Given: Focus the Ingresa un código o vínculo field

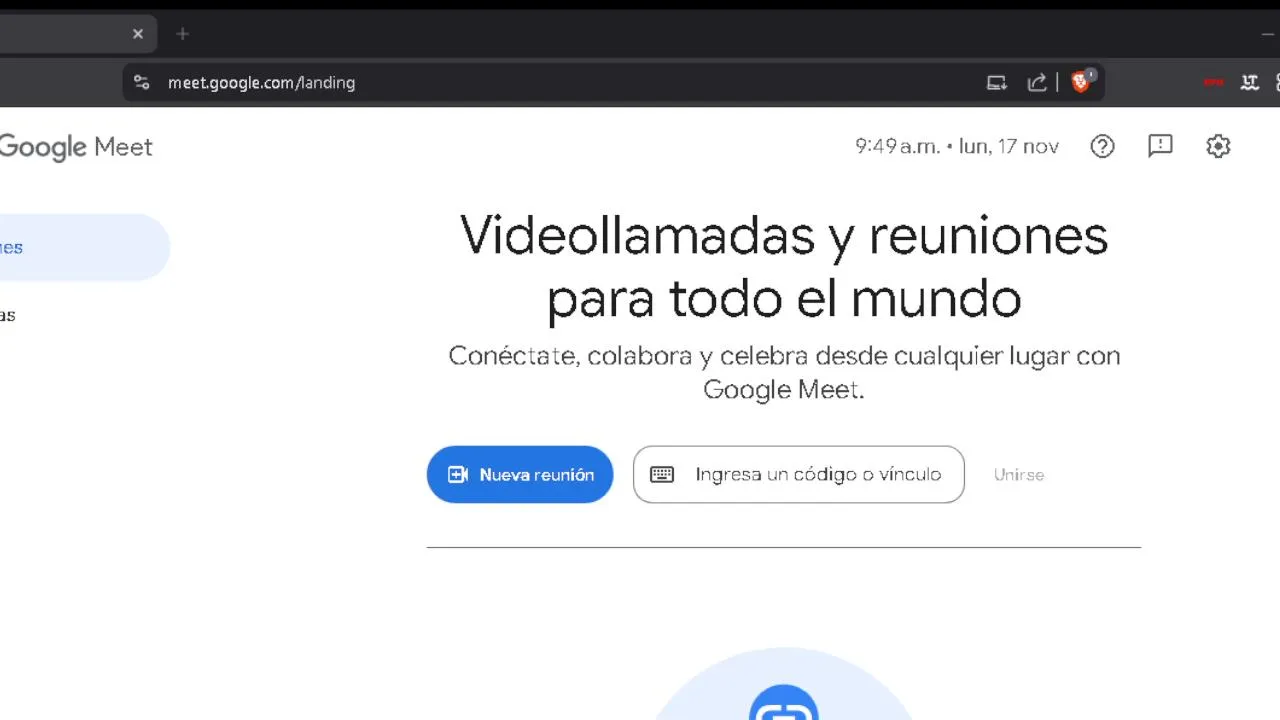Looking at the screenshot, I should pyautogui.click(x=798, y=474).
